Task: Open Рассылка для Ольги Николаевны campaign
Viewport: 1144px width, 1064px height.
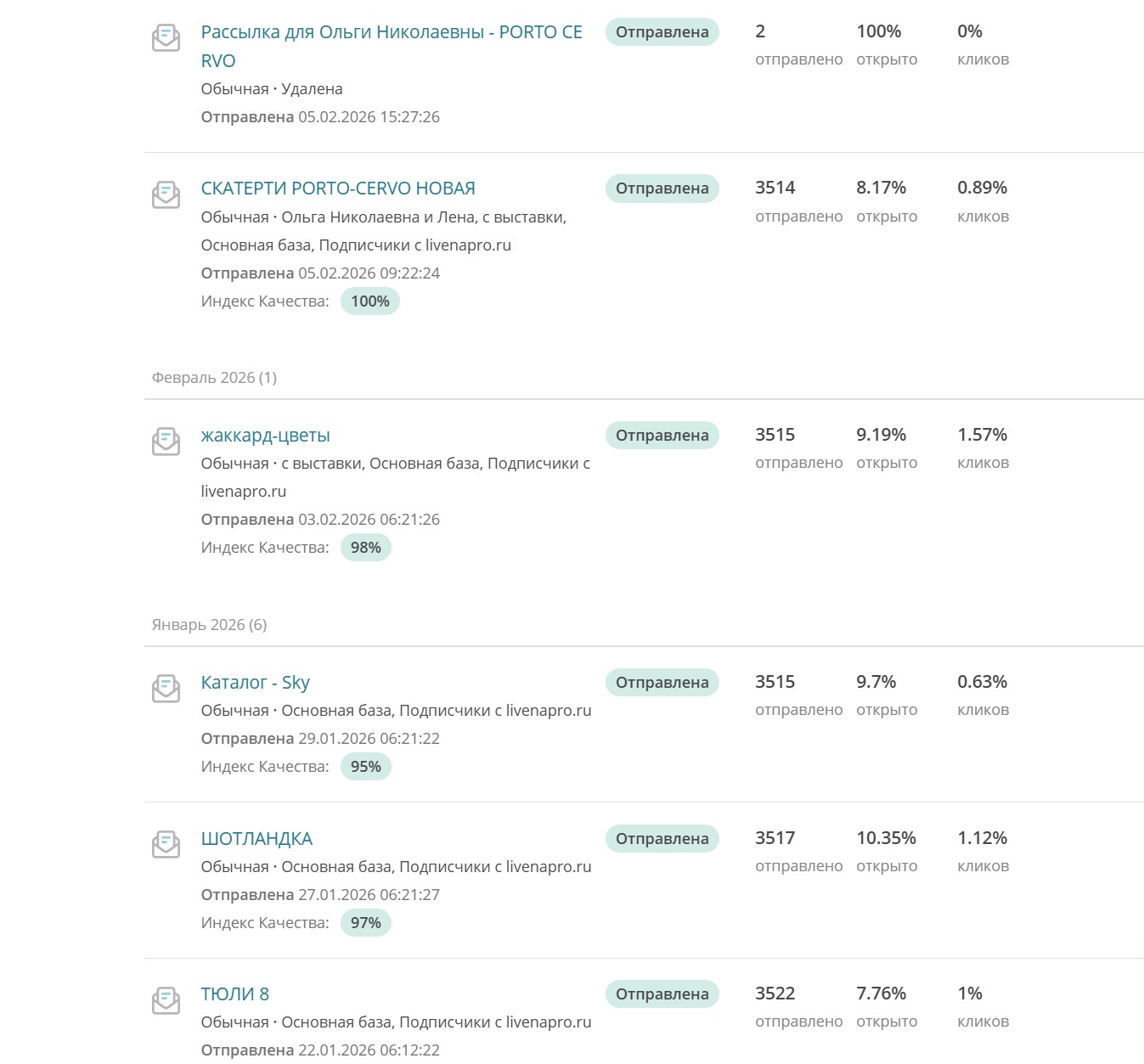Action: tap(392, 47)
